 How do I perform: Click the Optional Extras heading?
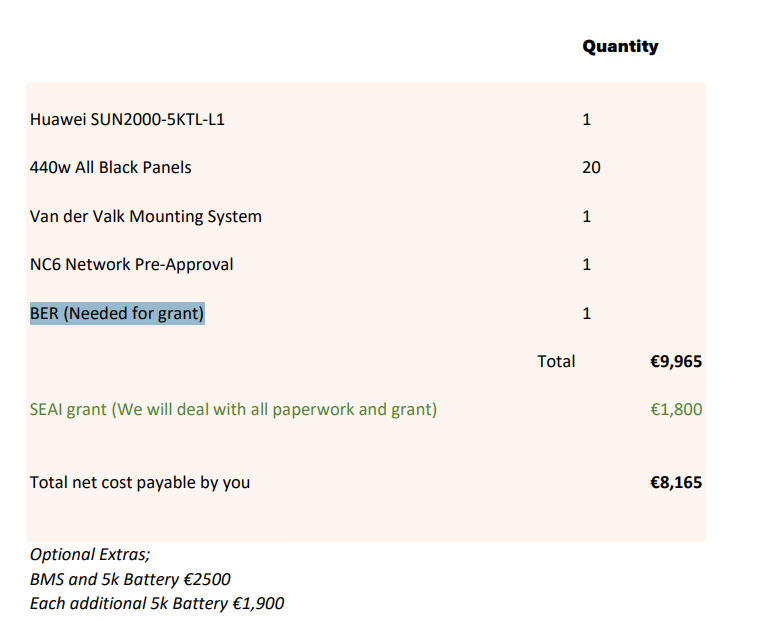point(90,554)
